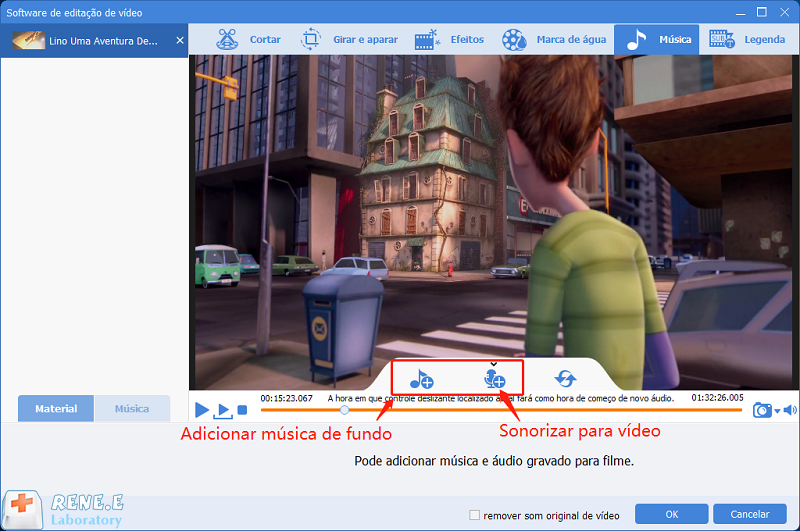Click the refresh/reset audio icon
The width and height of the screenshot is (800, 531).
[565, 378]
